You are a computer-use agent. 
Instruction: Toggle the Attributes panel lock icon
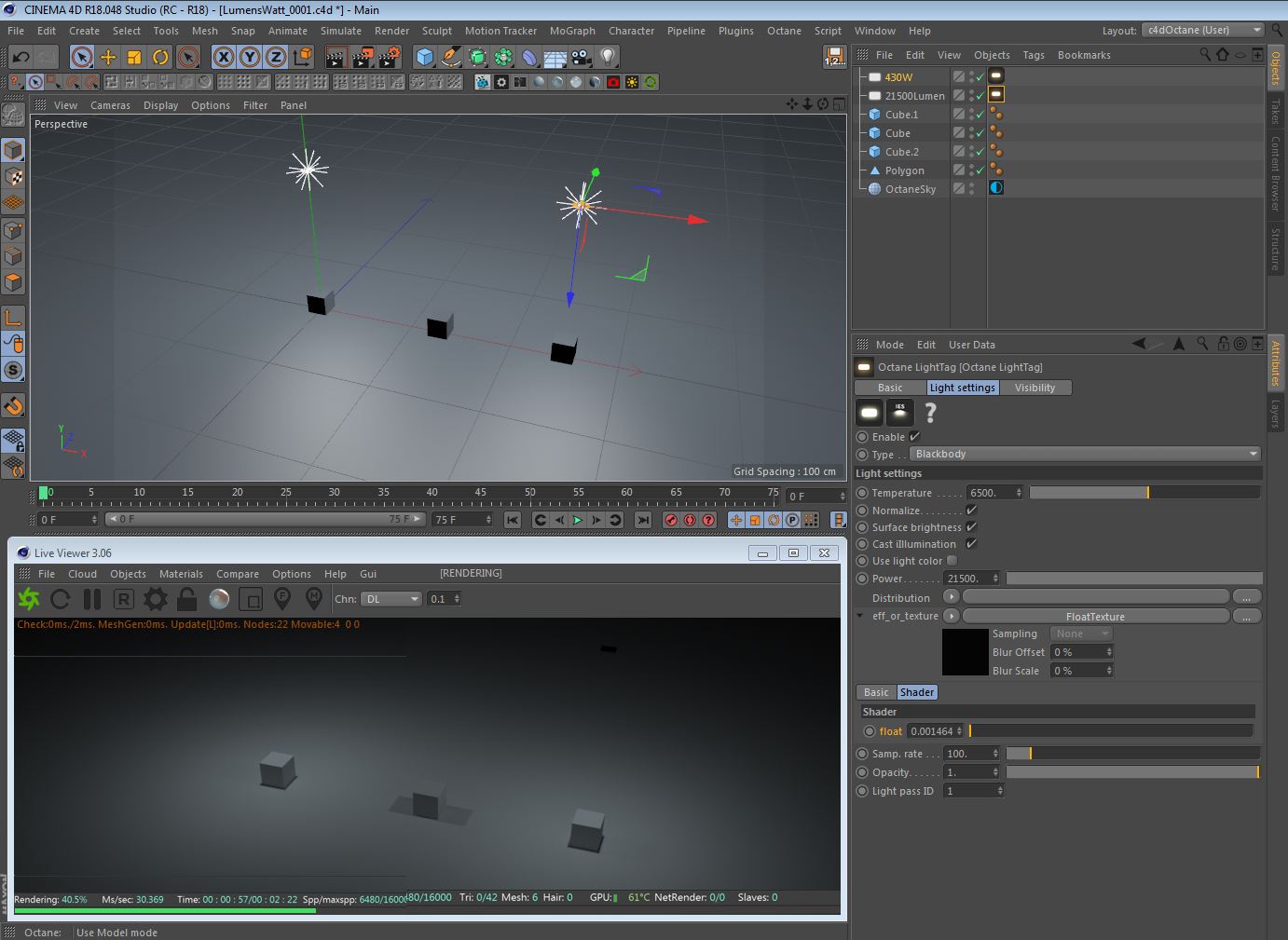click(1223, 344)
